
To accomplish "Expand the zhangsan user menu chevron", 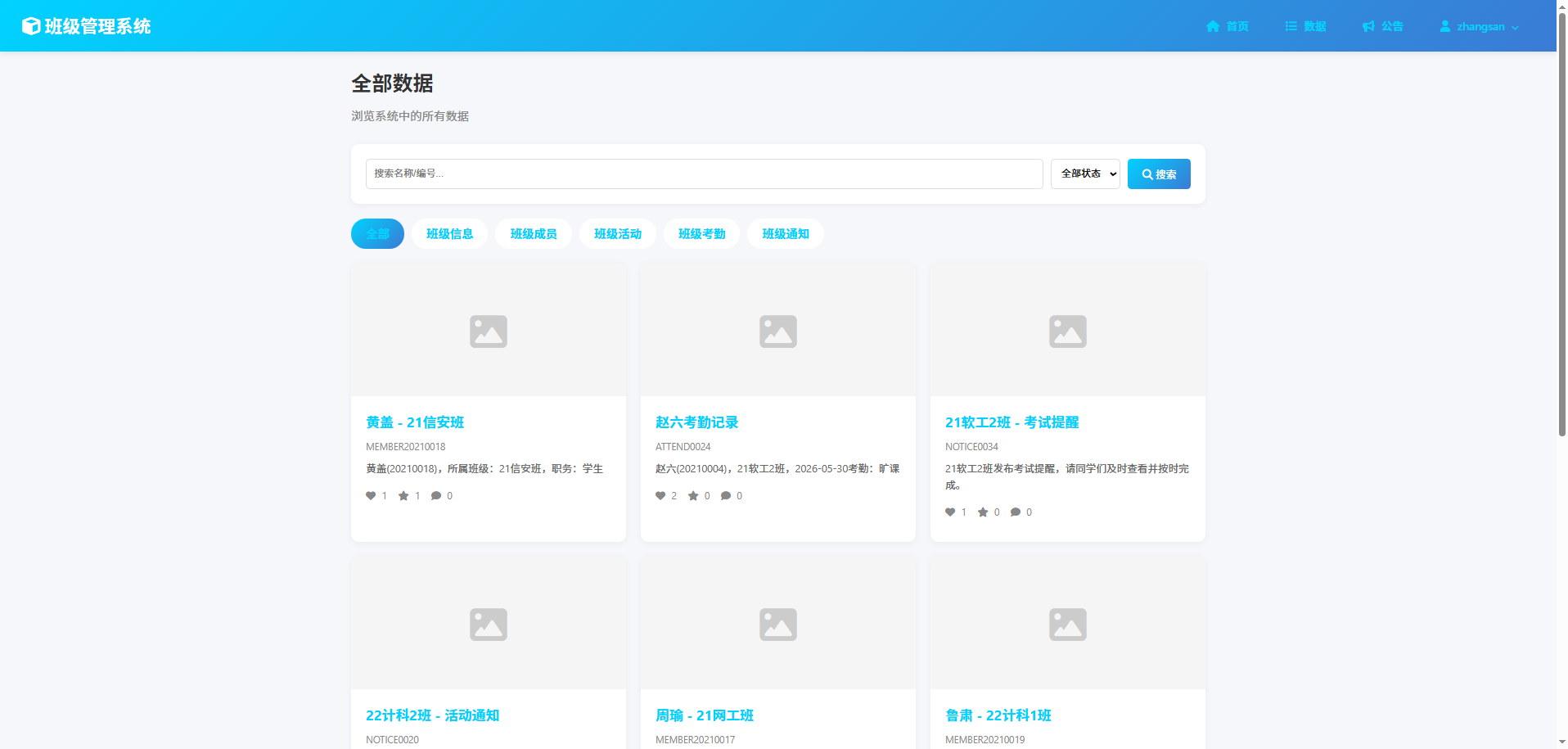I will tap(1515, 27).
